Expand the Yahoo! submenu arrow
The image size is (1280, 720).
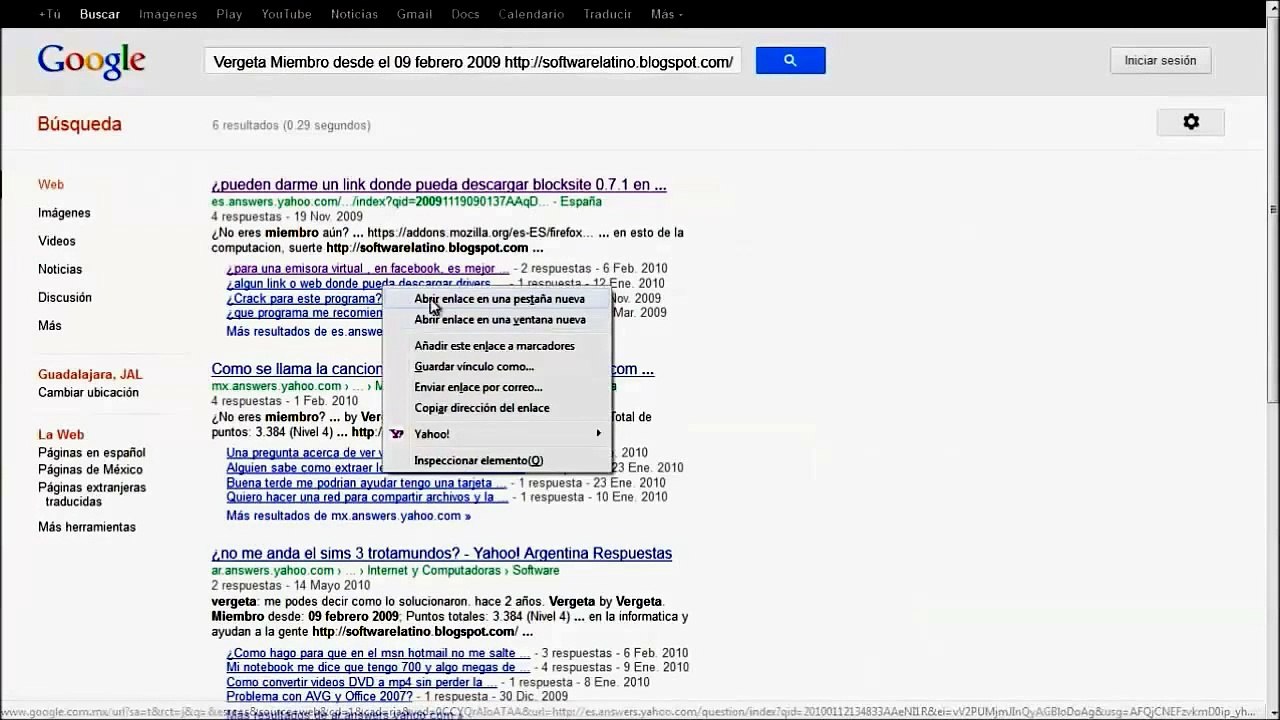598,434
